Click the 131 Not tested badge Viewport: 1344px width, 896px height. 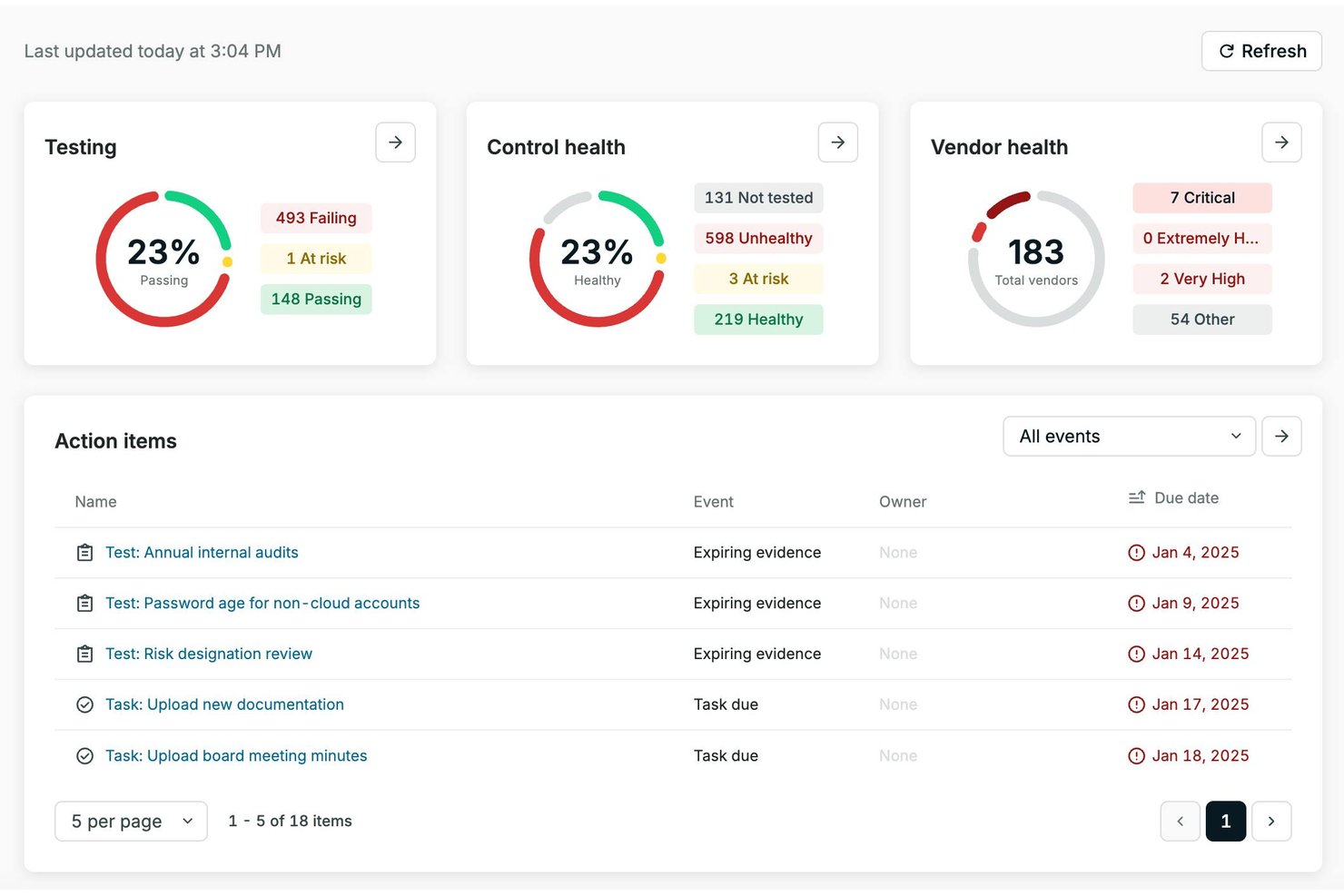(x=758, y=198)
